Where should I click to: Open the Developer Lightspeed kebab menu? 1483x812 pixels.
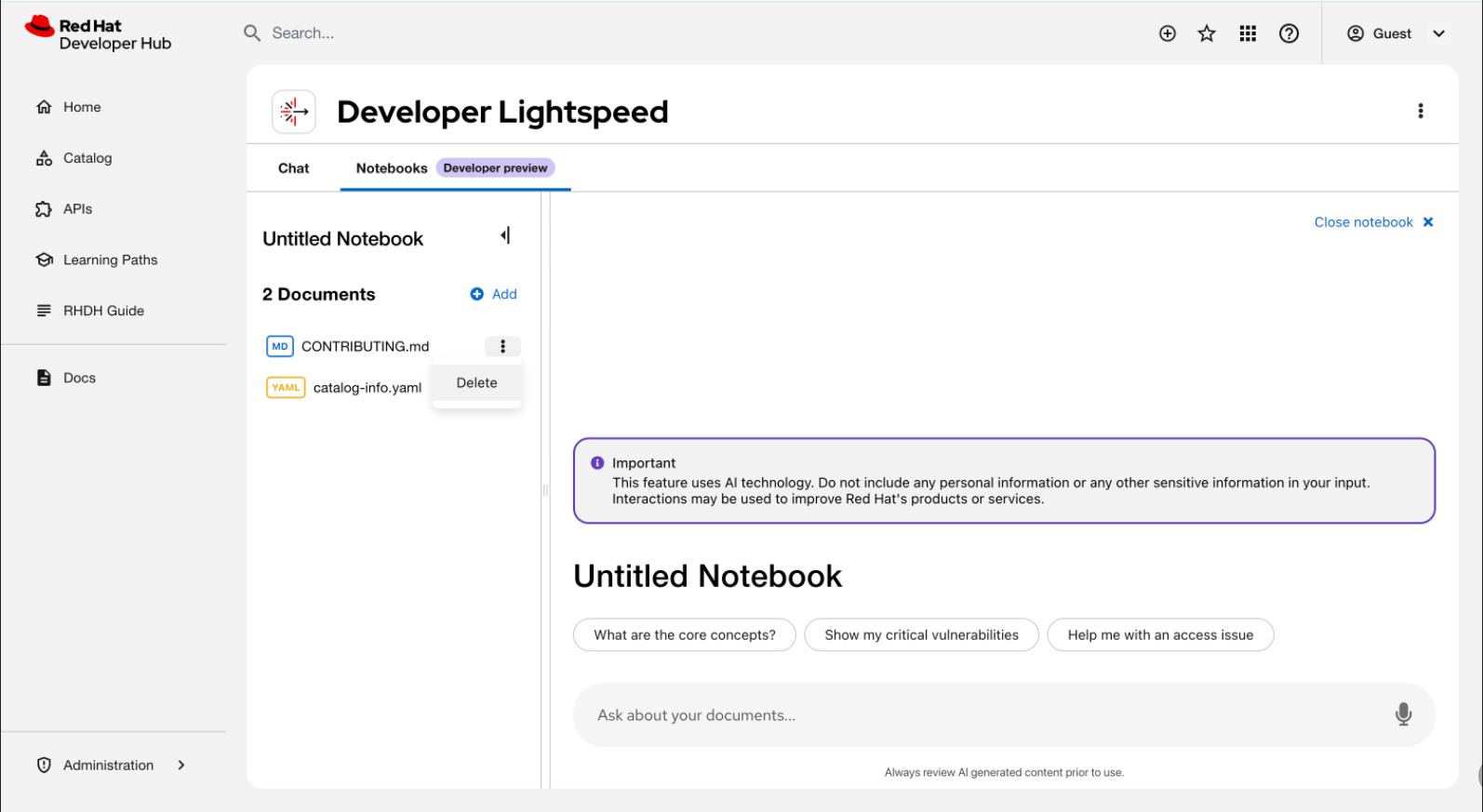pyautogui.click(x=1421, y=111)
